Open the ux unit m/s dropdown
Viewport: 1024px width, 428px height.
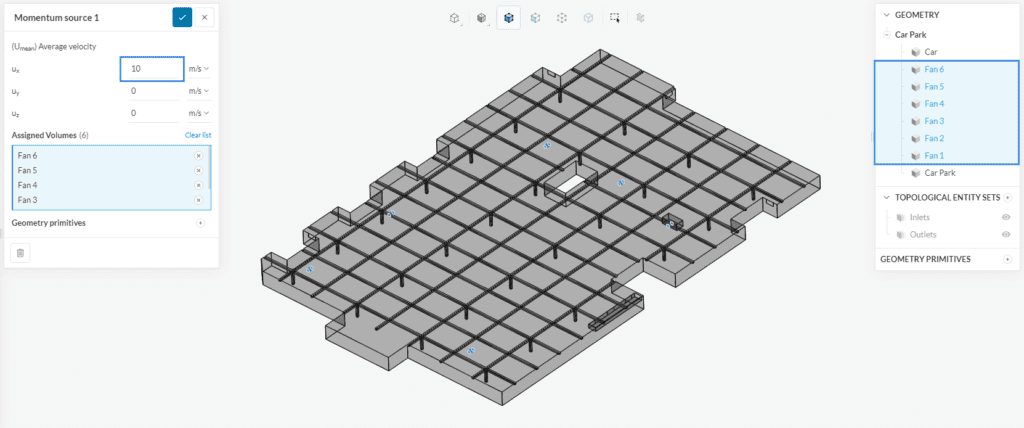point(199,68)
